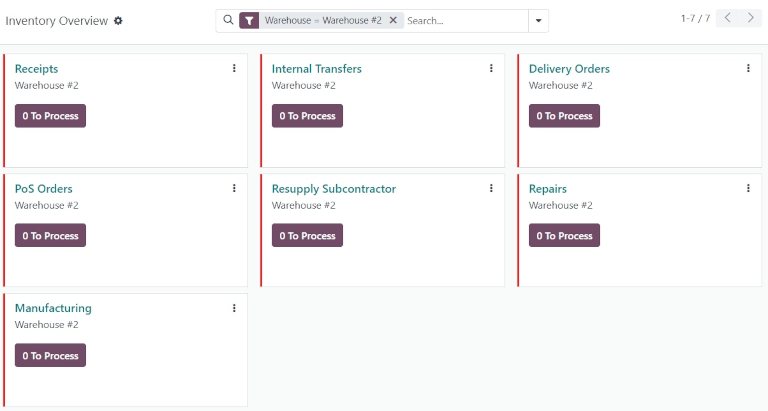The image size is (768, 411).
Task: Click 0 To Process button under Repairs
Action: click(564, 235)
